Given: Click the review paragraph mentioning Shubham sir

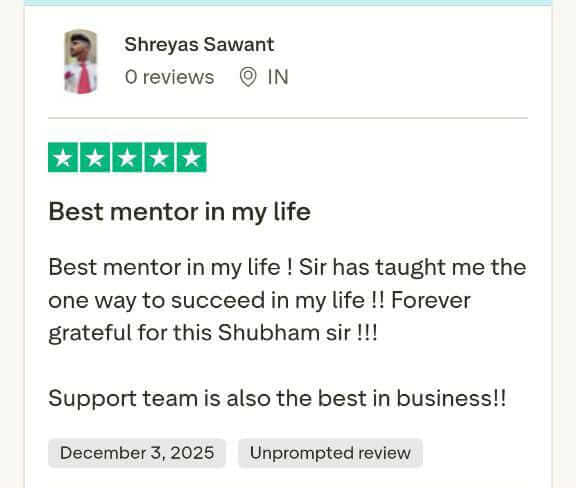Looking at the screenshot, I should point(287,300).
